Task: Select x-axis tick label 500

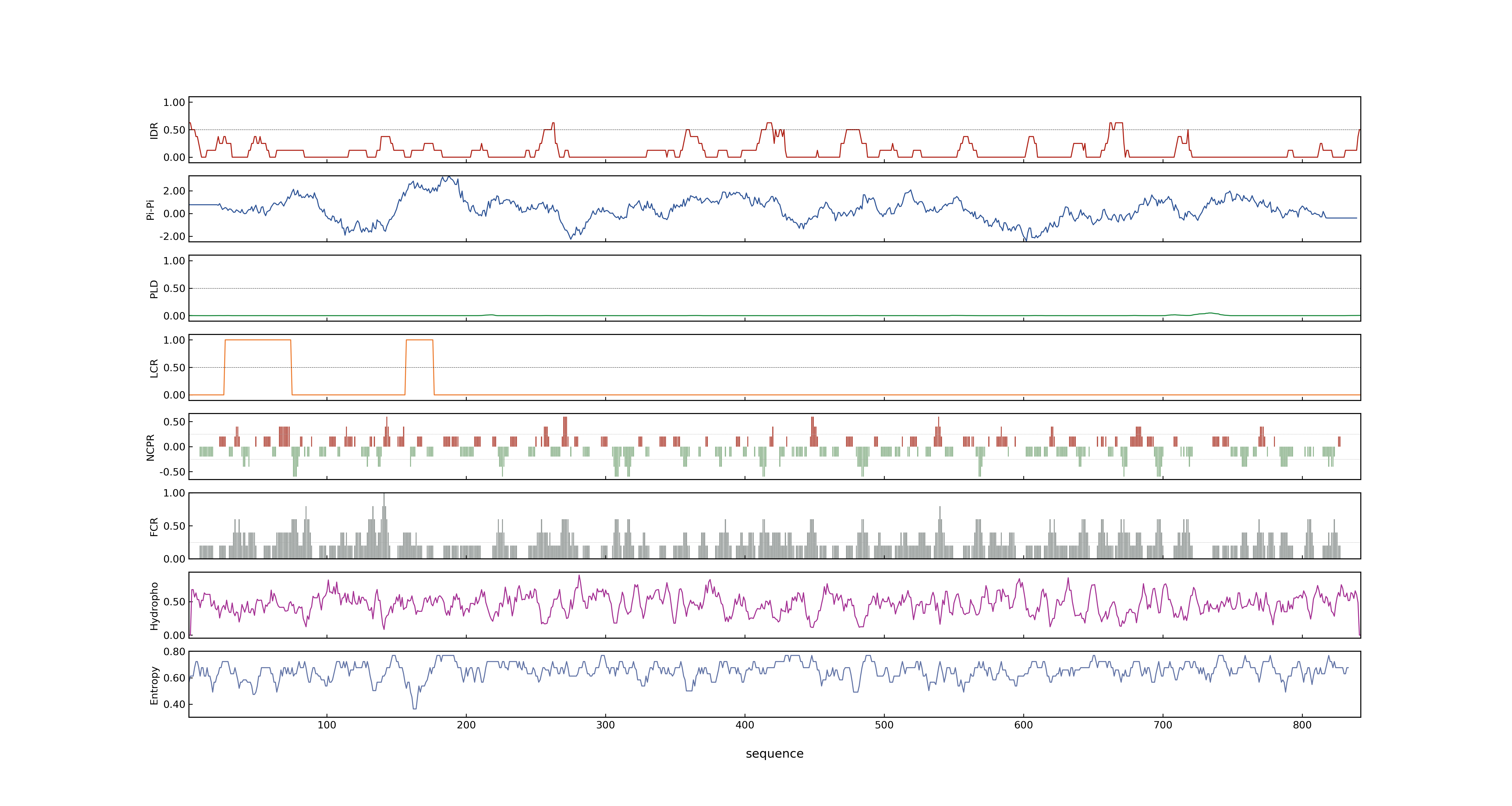Action: pyautogui.click(x=884, y=725)
